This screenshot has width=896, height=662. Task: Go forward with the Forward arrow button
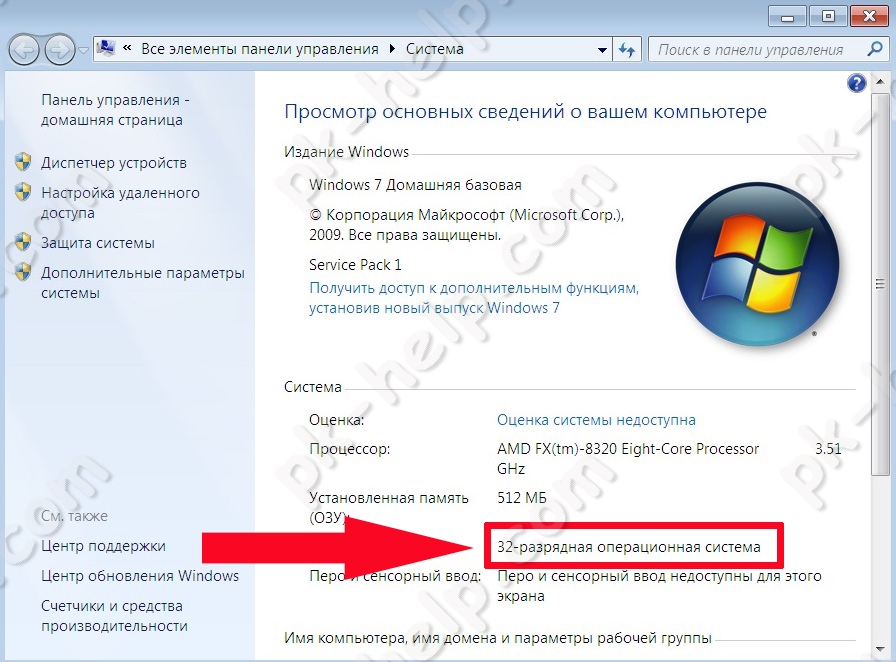(x=59, y=50)
